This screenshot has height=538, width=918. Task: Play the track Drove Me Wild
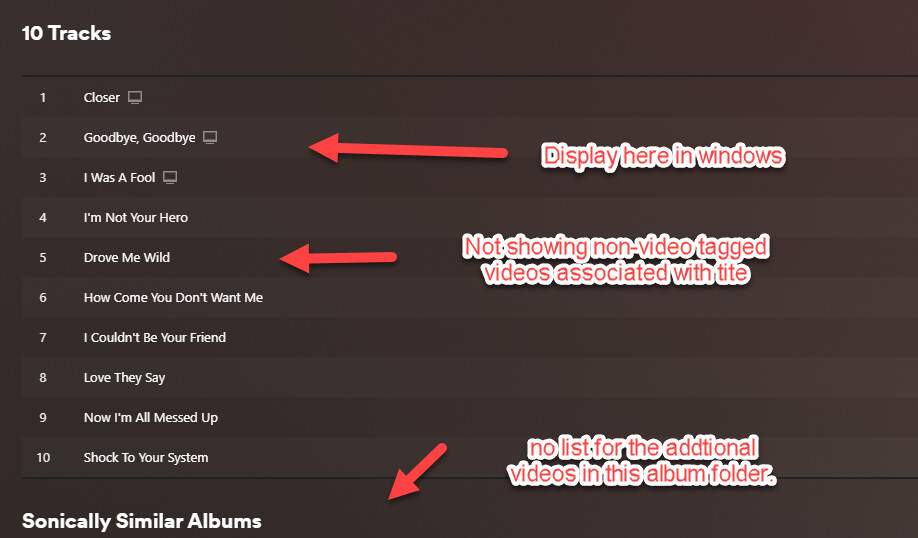(126, 258)
